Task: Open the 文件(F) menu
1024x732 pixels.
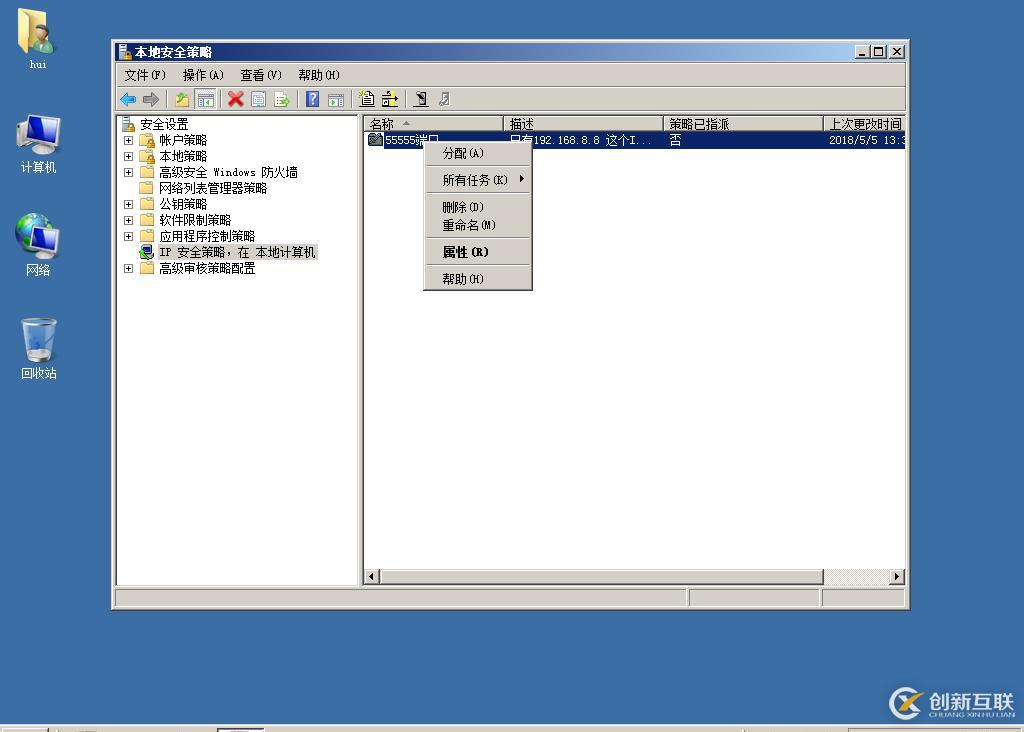Action: coord(145,75)
